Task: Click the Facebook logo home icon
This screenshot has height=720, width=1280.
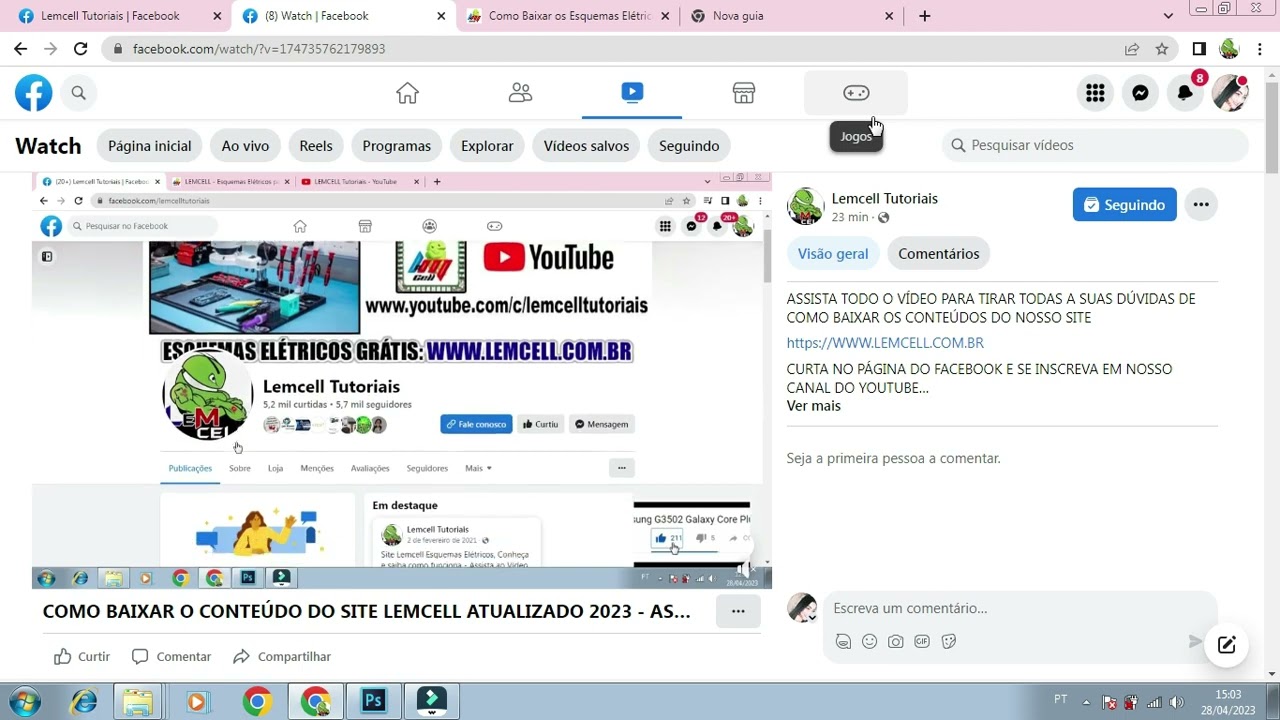Action: tap(33, 93)
